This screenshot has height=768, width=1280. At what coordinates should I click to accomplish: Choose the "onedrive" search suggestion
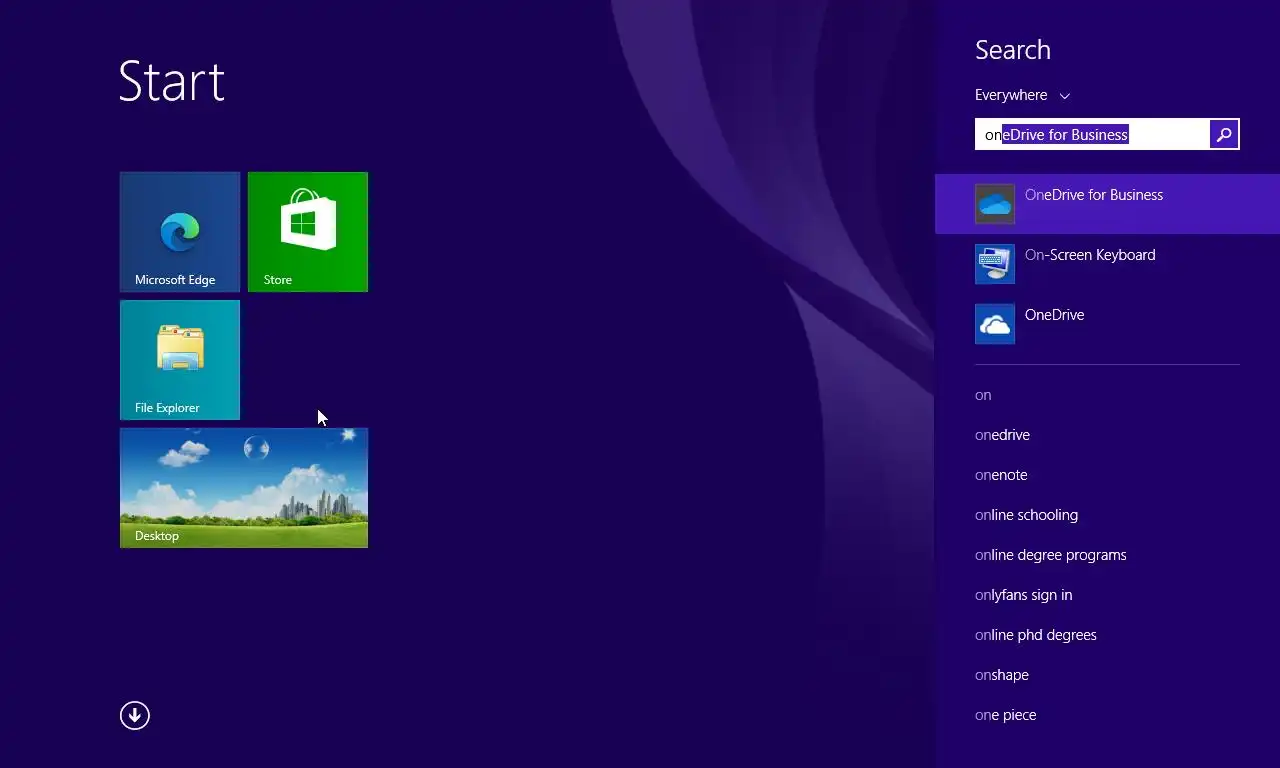(x=1002, y=435)
